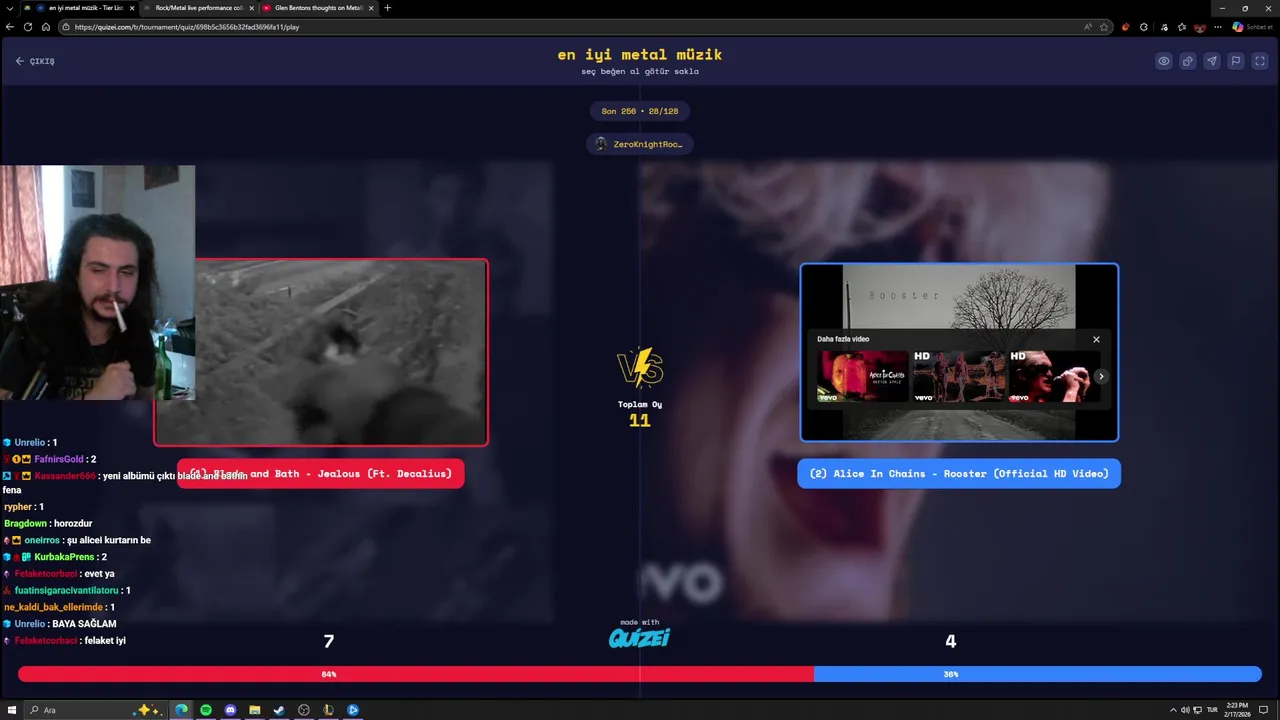Click the next arrow in video suggestions
The image size is (1280, 720).
click(x=1101, y=376)
